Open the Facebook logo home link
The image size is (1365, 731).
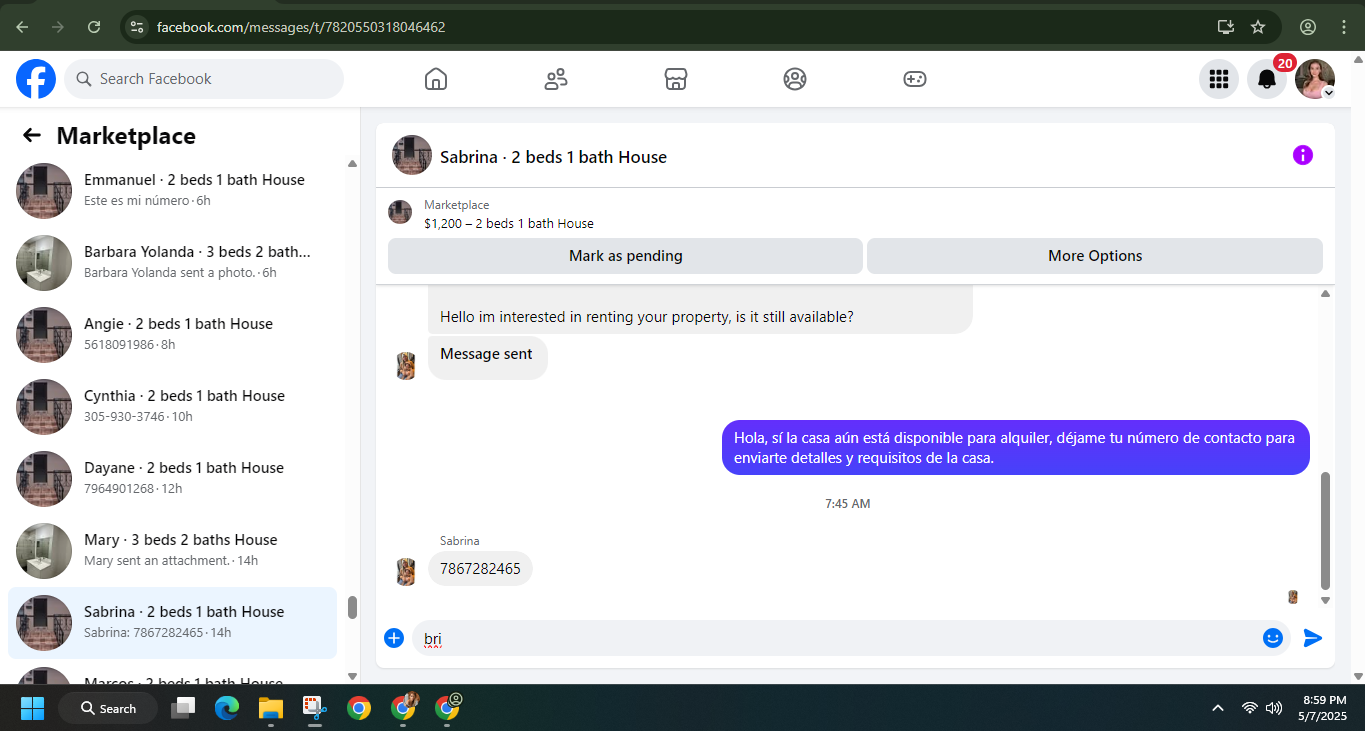[x=36, y=79]
